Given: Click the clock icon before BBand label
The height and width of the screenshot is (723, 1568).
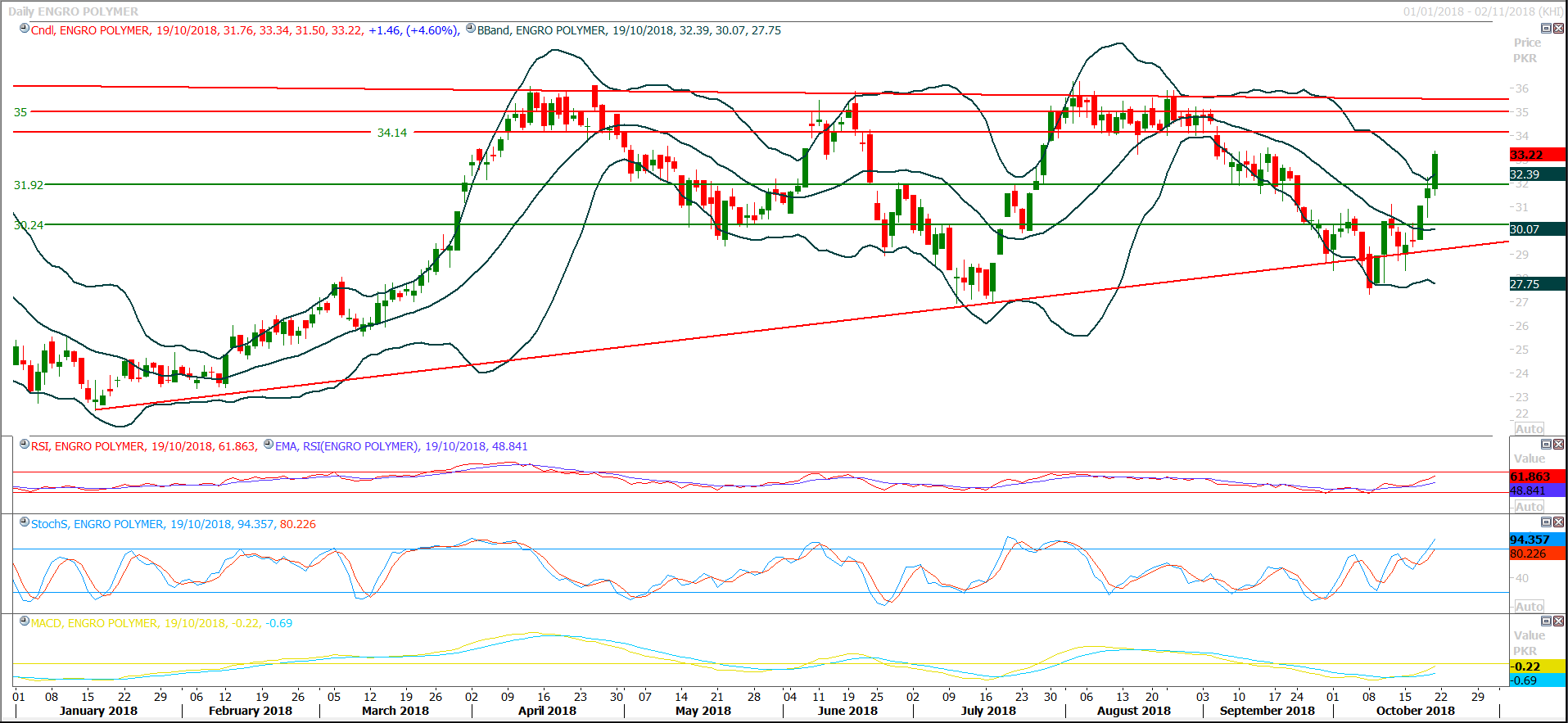Looking at the screenshot, I should point(471,29).
